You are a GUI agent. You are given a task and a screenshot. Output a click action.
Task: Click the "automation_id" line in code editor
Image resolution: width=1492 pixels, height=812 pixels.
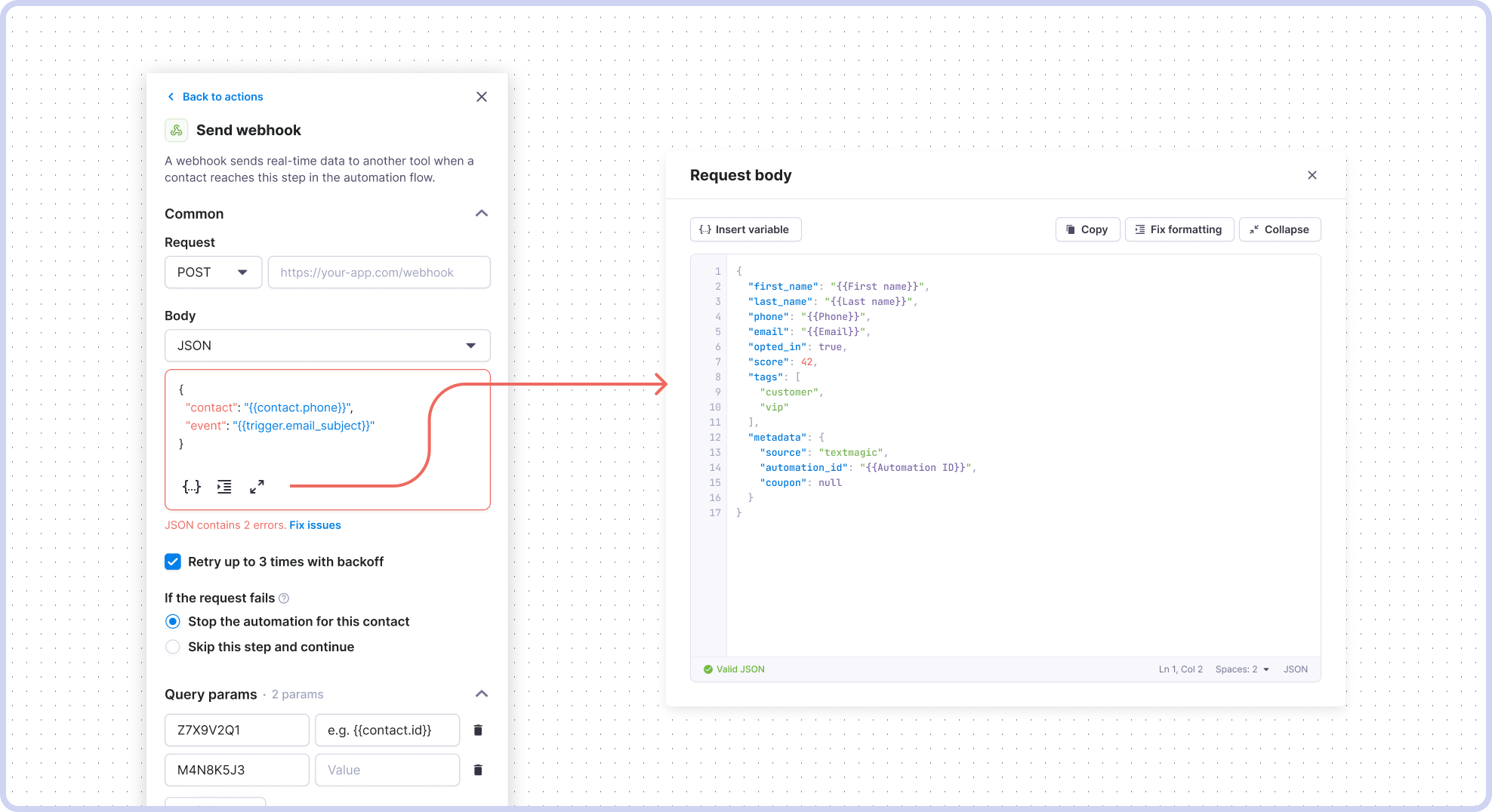[868, 468]
